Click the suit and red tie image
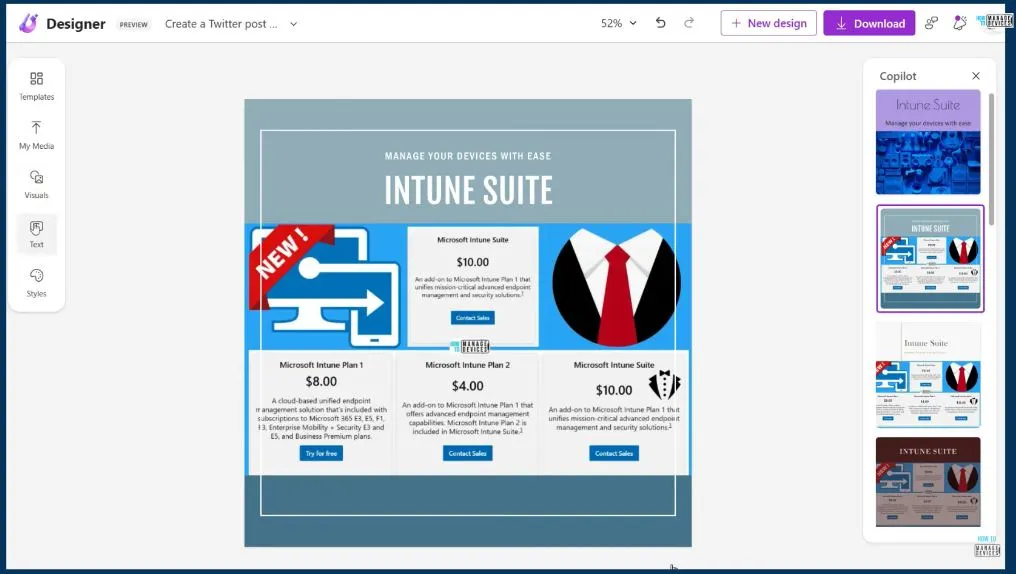 (616, 286)
